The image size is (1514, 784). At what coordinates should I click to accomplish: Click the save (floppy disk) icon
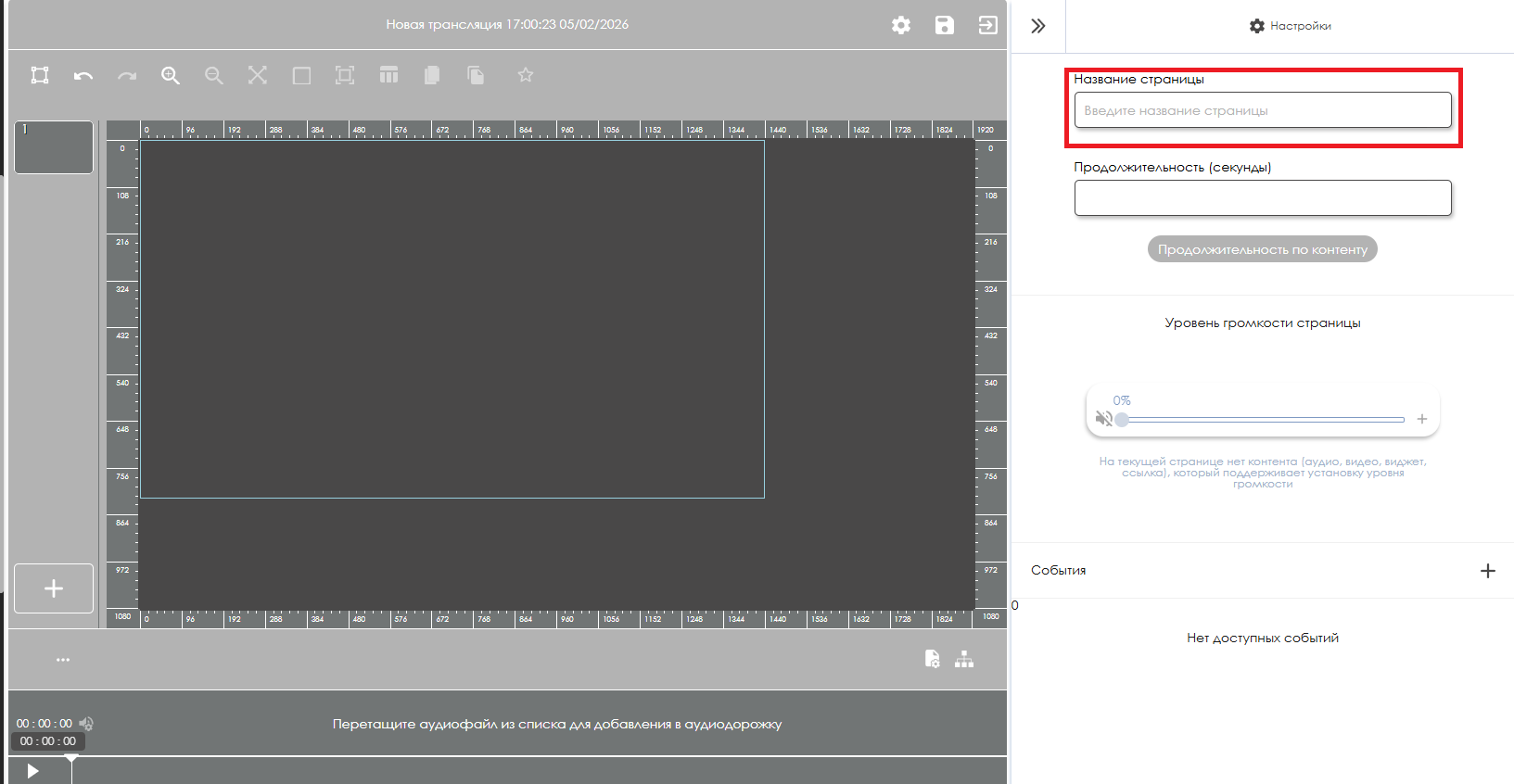pyautogui.click(x=944, y=25)
